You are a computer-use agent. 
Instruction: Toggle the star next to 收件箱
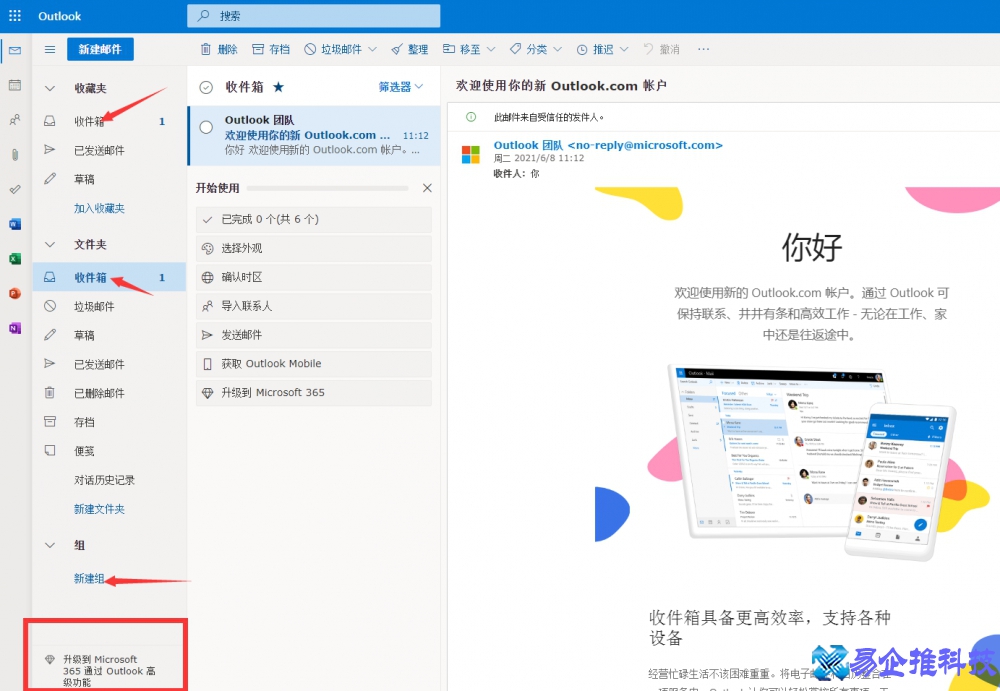(278, 86)
